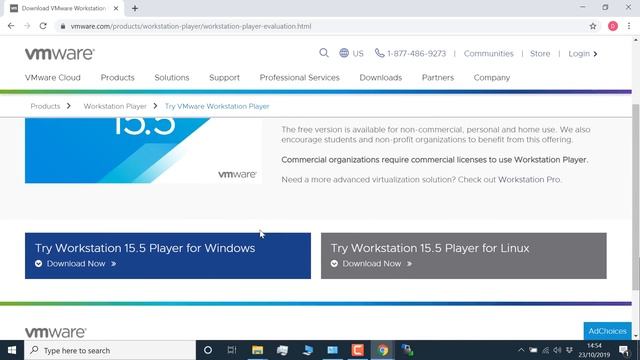Open Cortana circle icon on taskbar

(208, 350)
